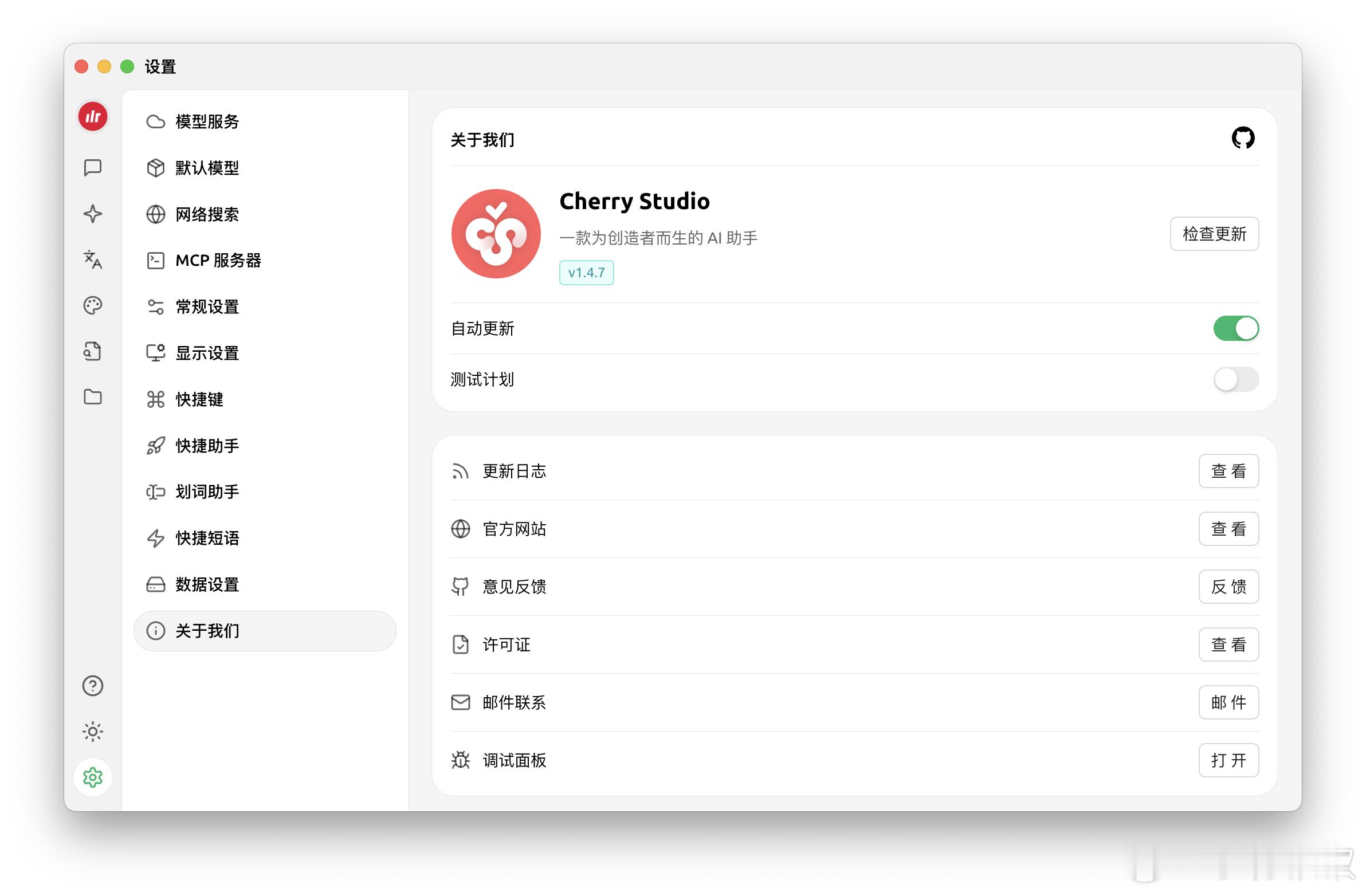Viewport: 1366px width, 896px height.
Task: Select 关于我们 menu item
Action: (265, 631)
